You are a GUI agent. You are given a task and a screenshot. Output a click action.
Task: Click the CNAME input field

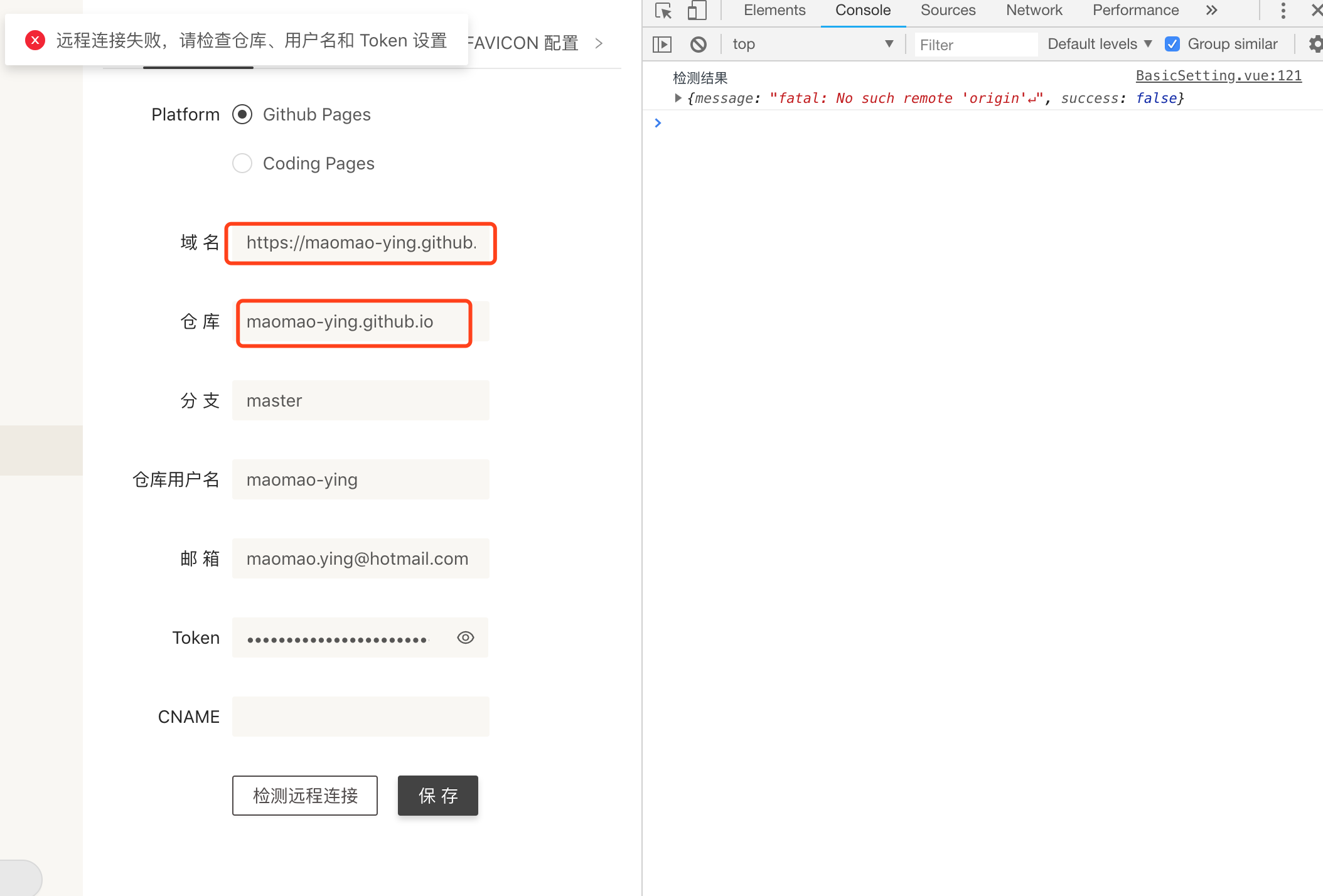(x=360, y=716)
